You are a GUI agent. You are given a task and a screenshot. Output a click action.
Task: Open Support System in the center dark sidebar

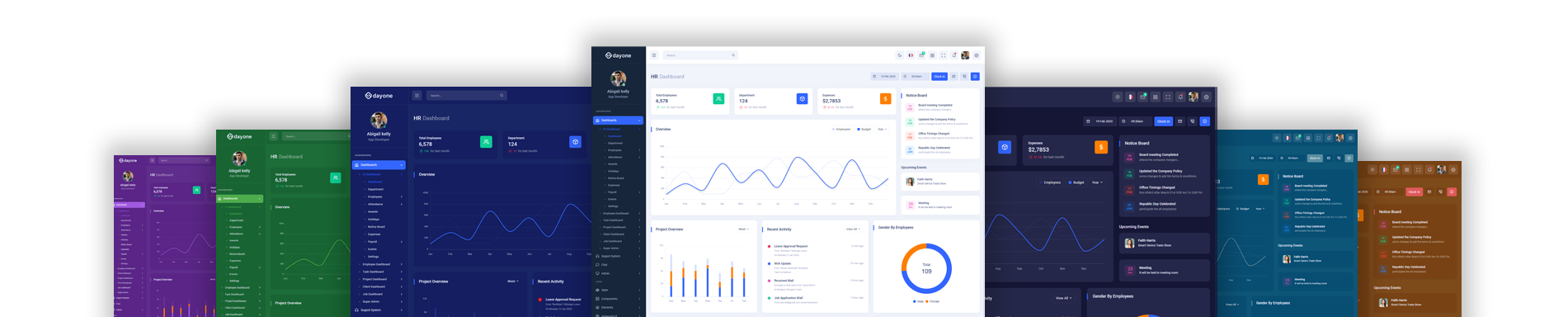(x=610, y=256)
